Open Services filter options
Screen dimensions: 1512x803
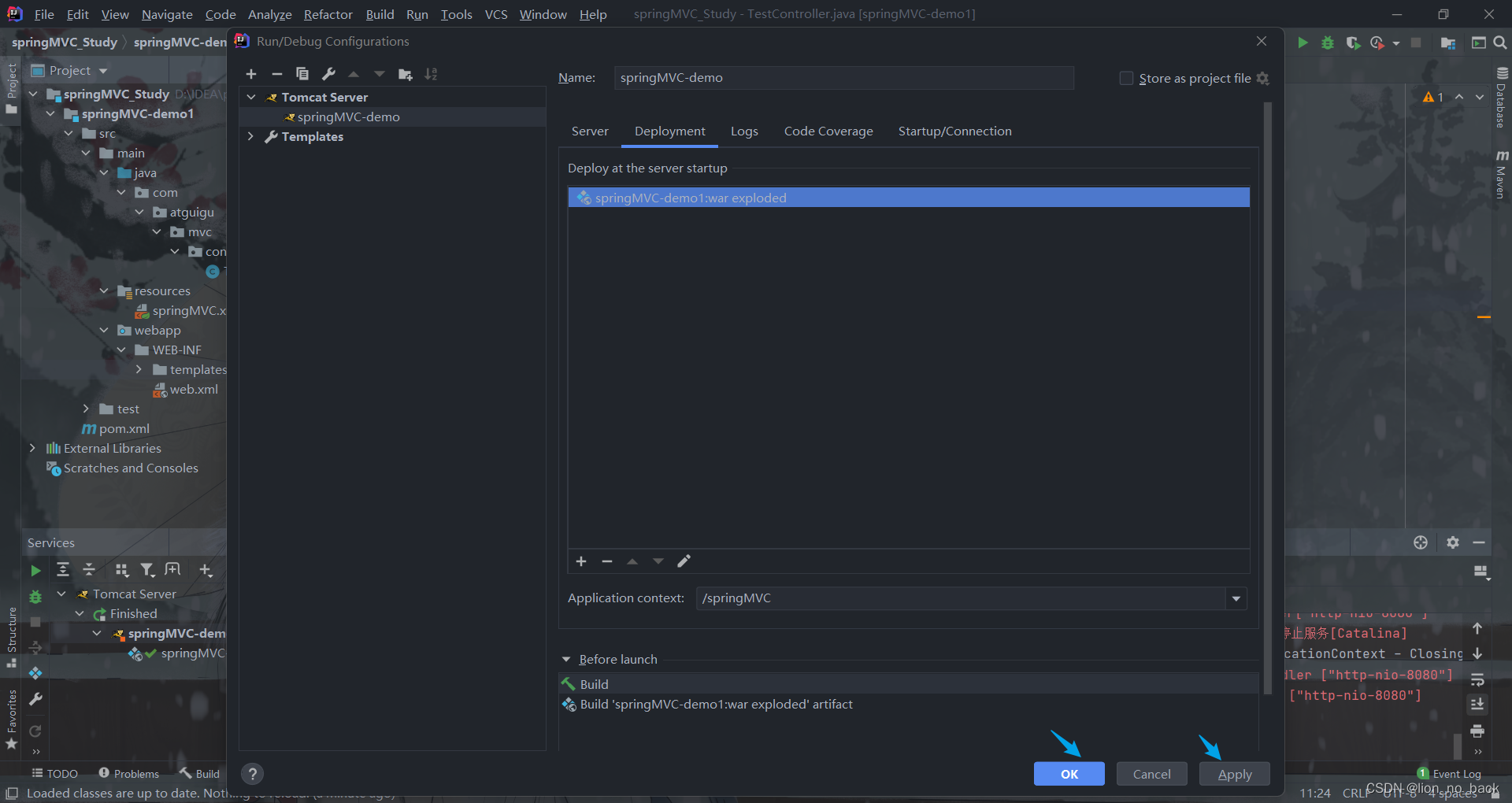pos(147,569)
